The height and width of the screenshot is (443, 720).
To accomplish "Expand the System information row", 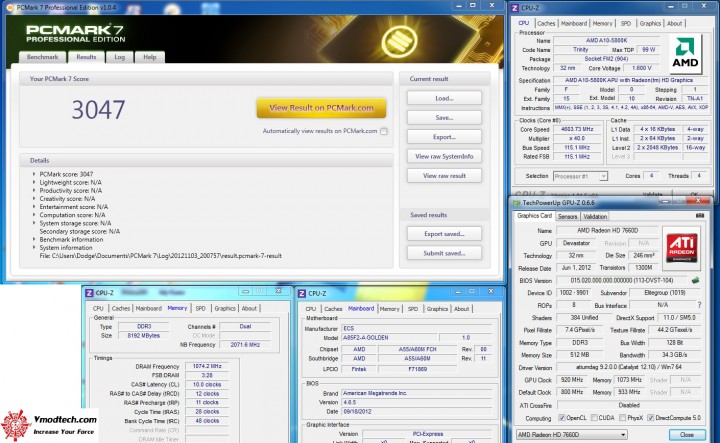I will click(x=34, y=247).
